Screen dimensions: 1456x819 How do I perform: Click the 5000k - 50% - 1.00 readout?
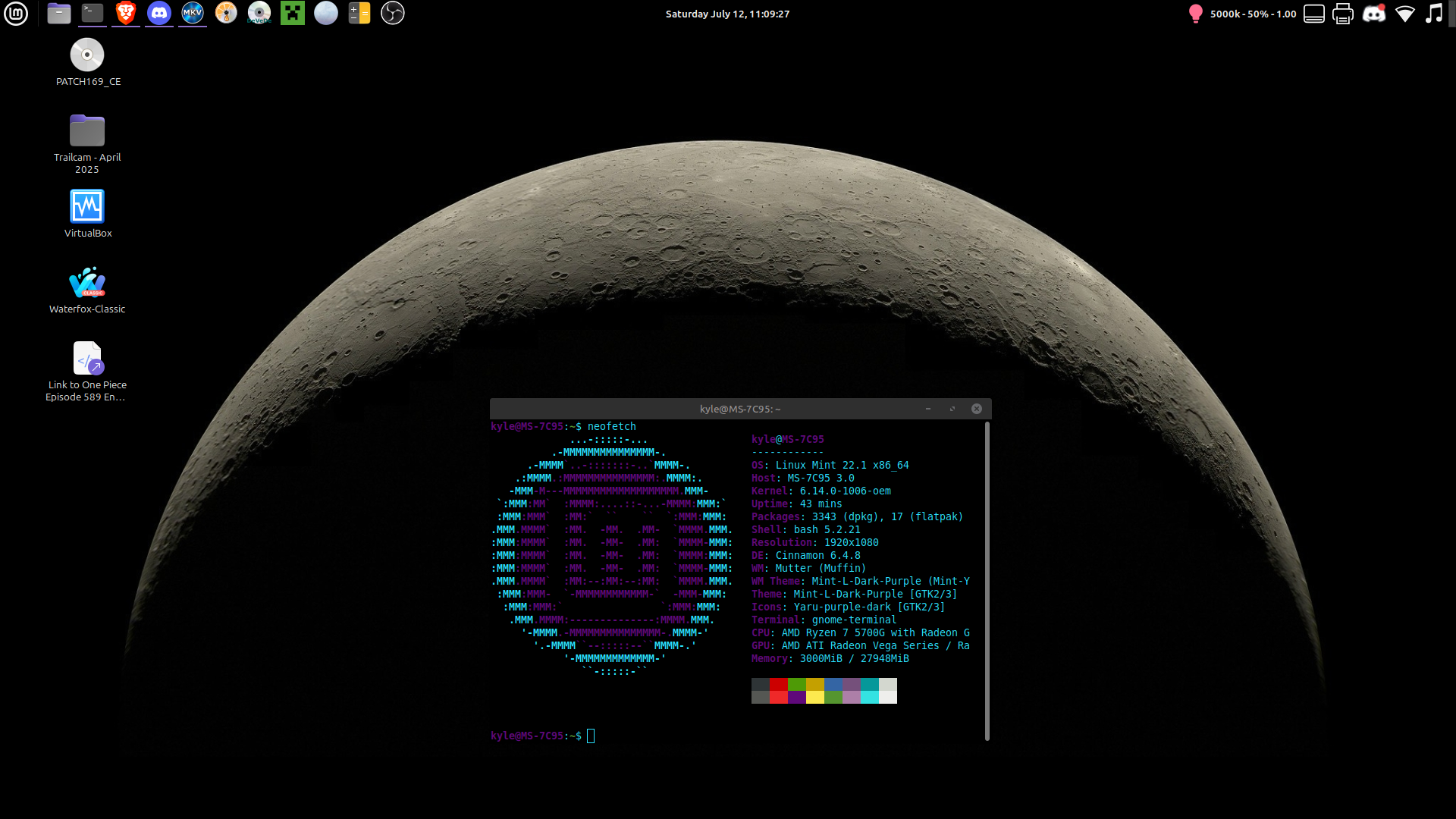pyautogui.click(x=1254, y=14)
